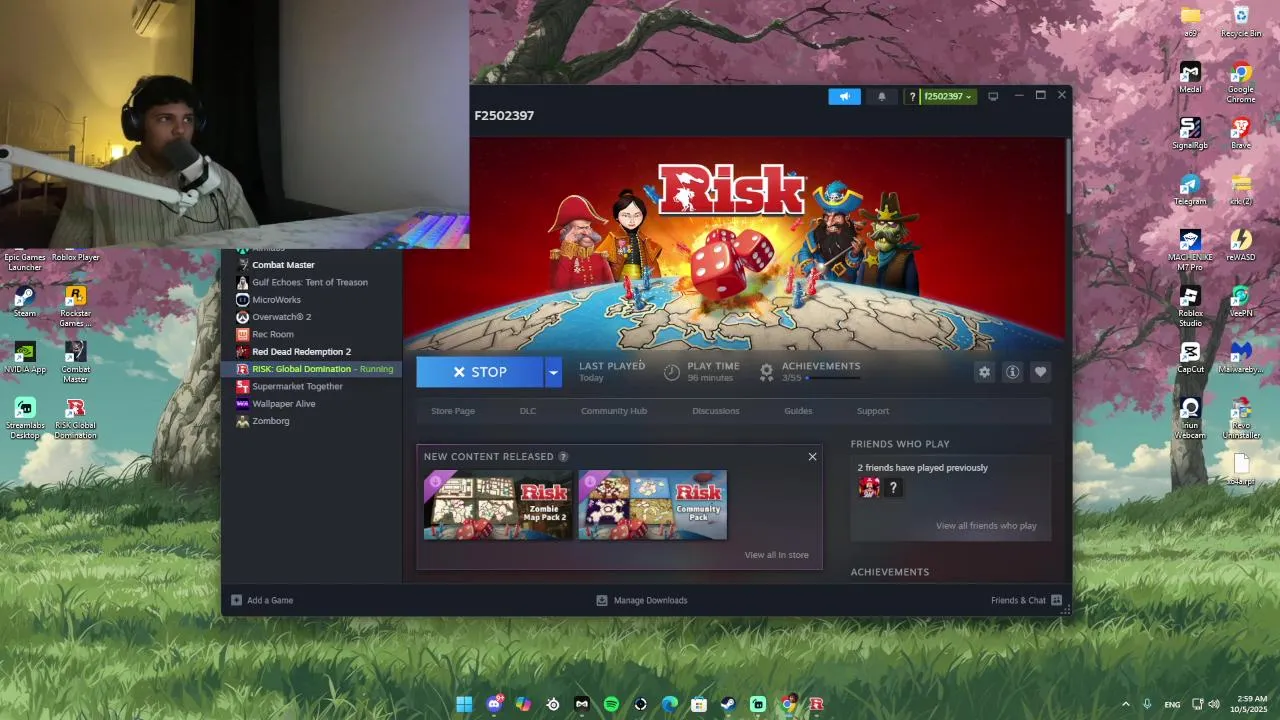The height and width of the screenshot is (720, 1280).
Task: Select the Roblox Studio desktop icon
Action: tap(1190, 307)
